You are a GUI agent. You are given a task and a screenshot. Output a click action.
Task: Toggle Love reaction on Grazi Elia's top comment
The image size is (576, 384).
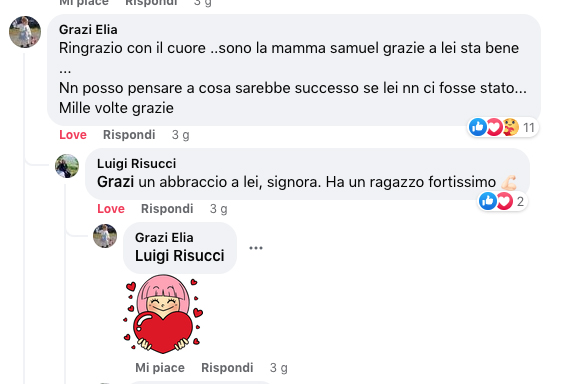[73, 135]
